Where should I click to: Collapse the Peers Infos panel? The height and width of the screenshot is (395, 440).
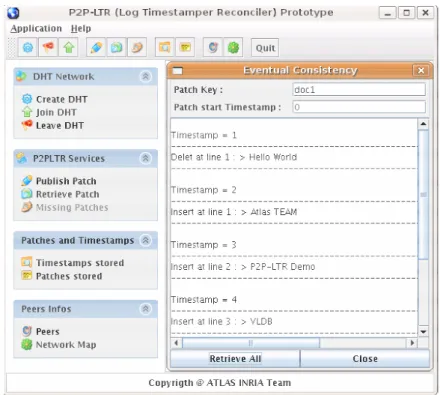(x=146, y=309)
